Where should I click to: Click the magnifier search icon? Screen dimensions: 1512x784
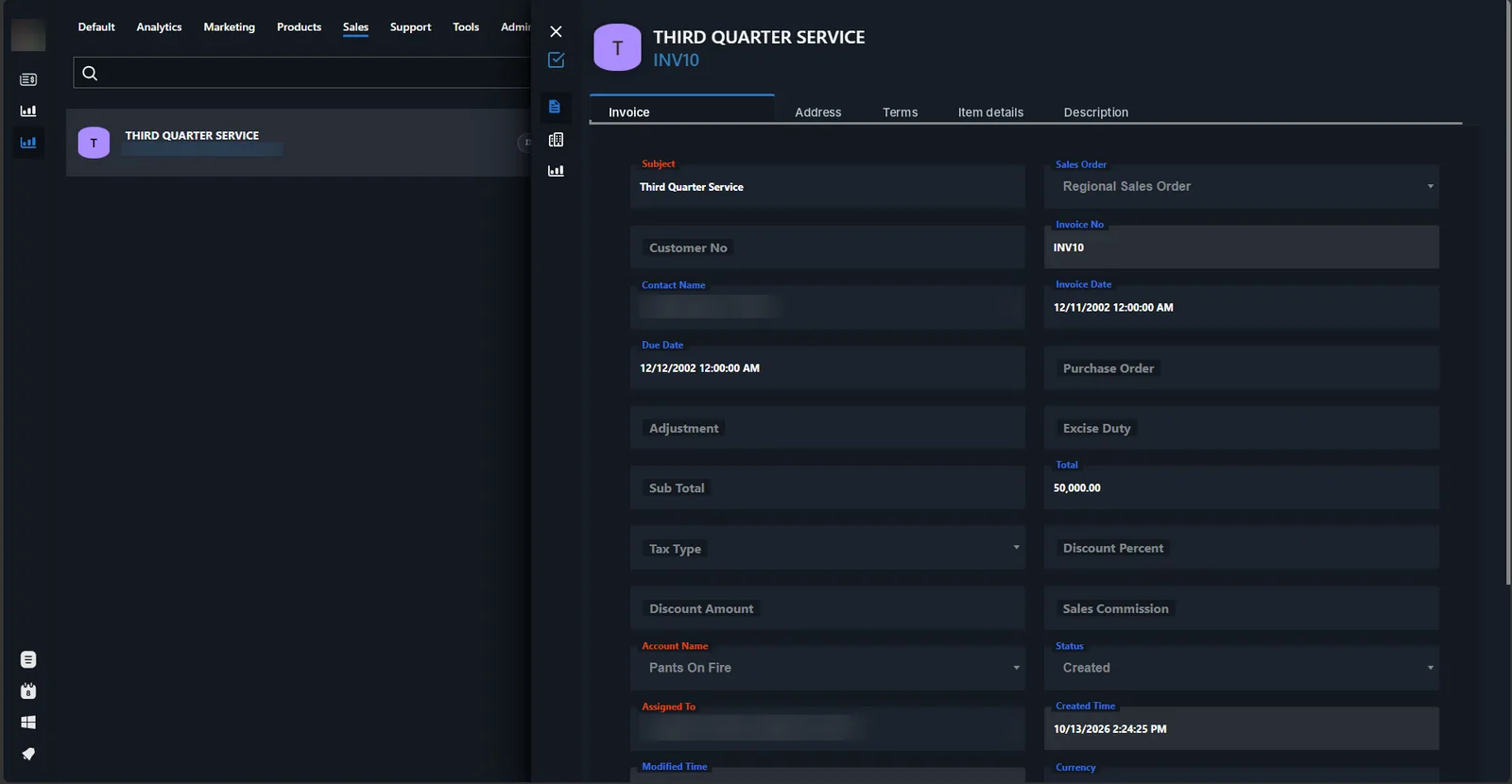90,73
